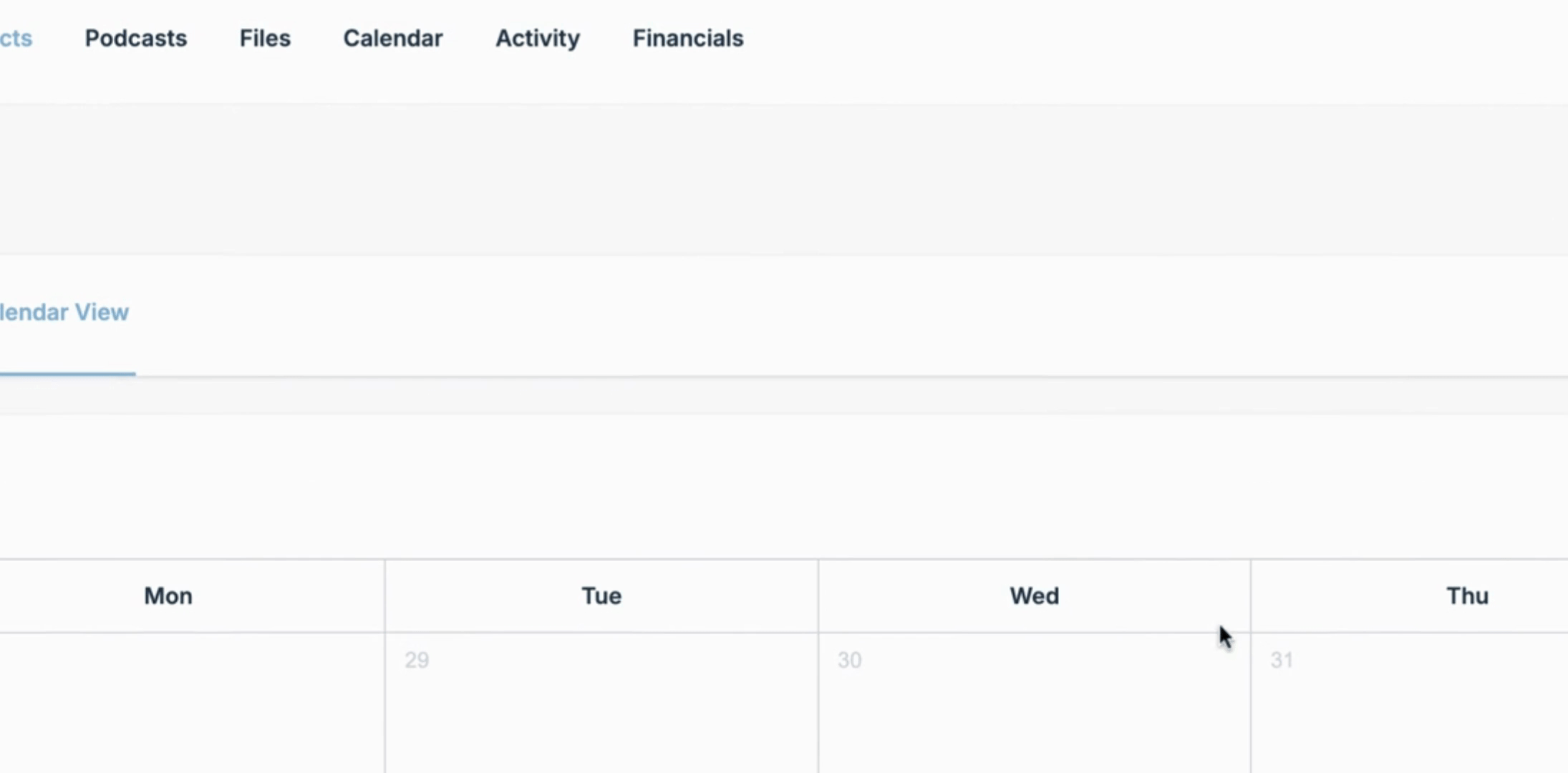Image resolution: width=1568 pixels, height=773 pixels.
Task: Click the Mon column header
Action: tap(168, 596)
